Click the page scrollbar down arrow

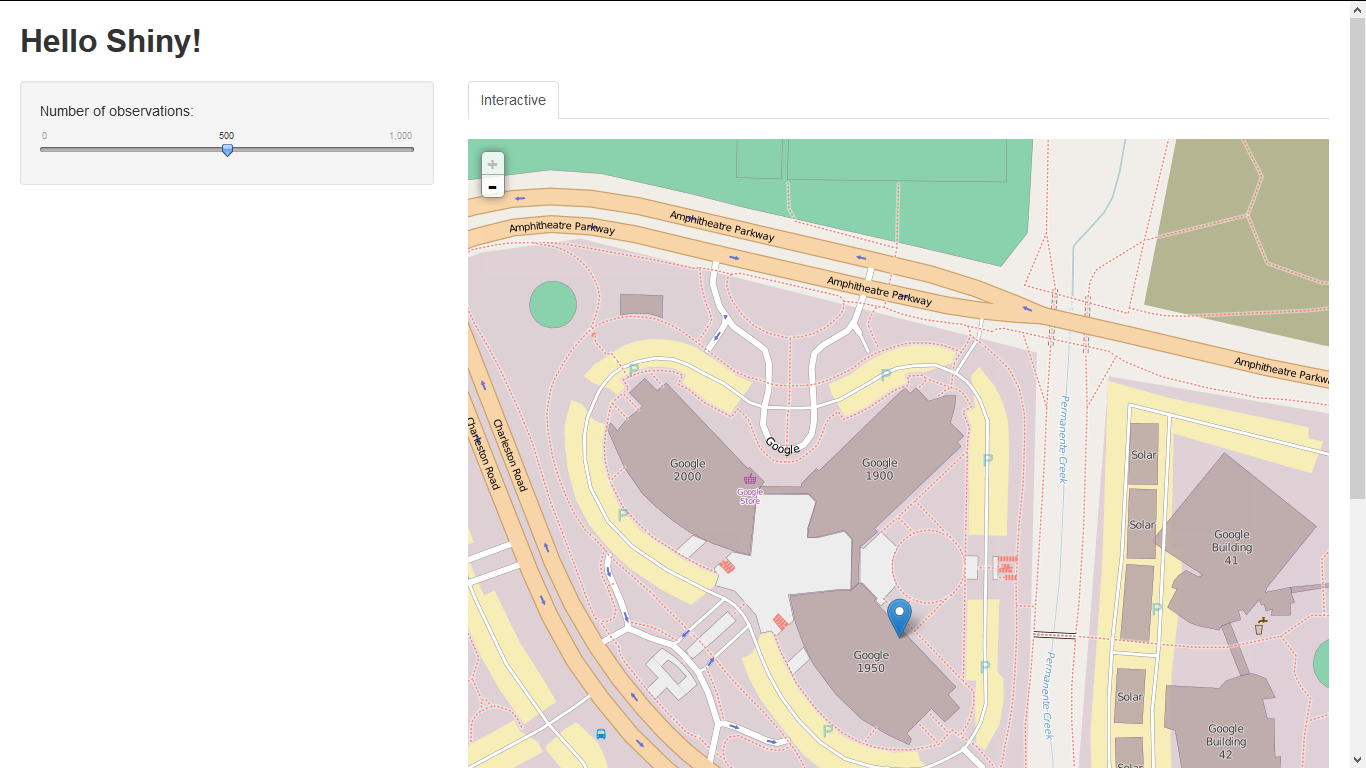click(1357, 759)
